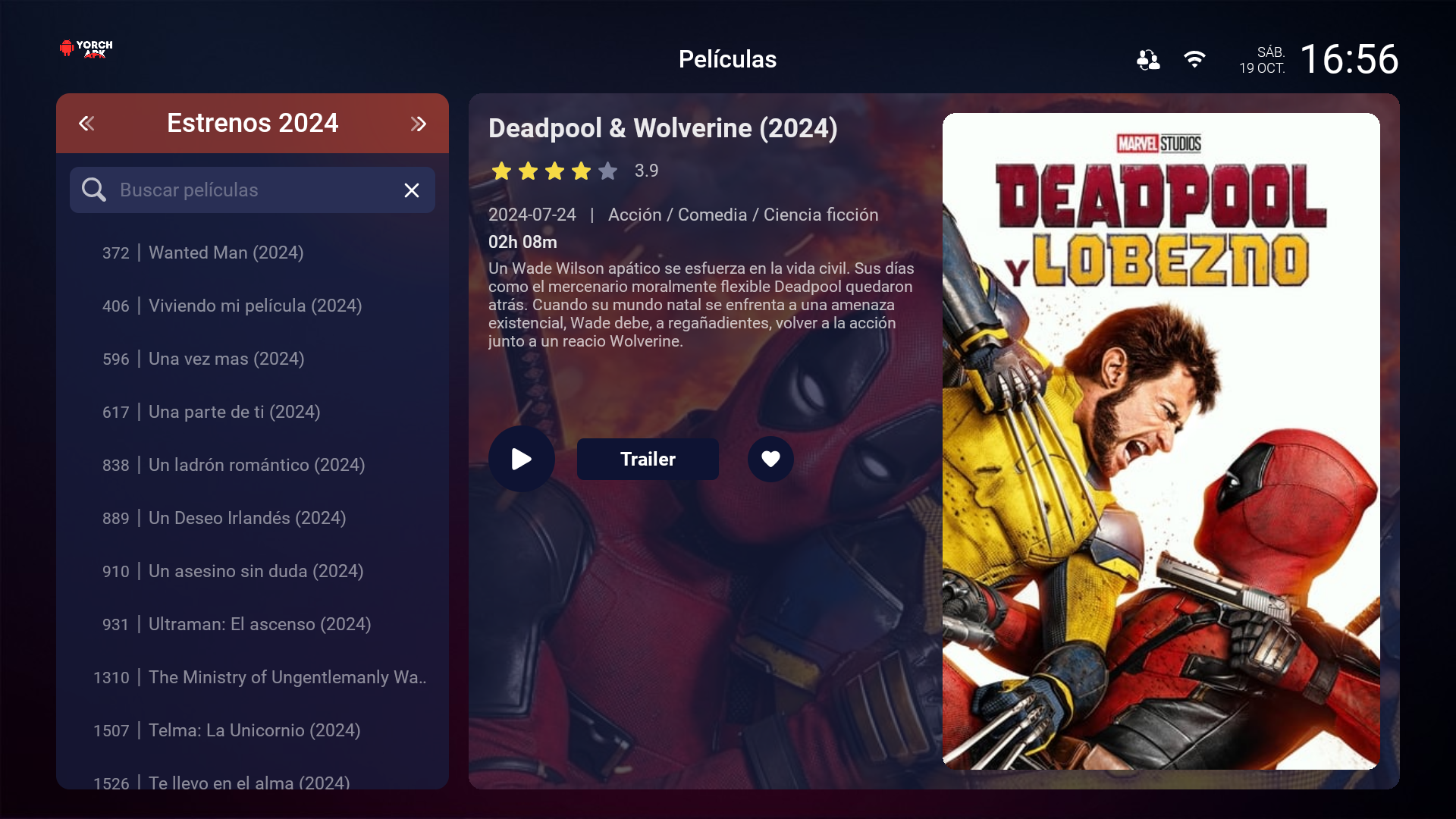Click the search magnifier icon

click(94, 190)
